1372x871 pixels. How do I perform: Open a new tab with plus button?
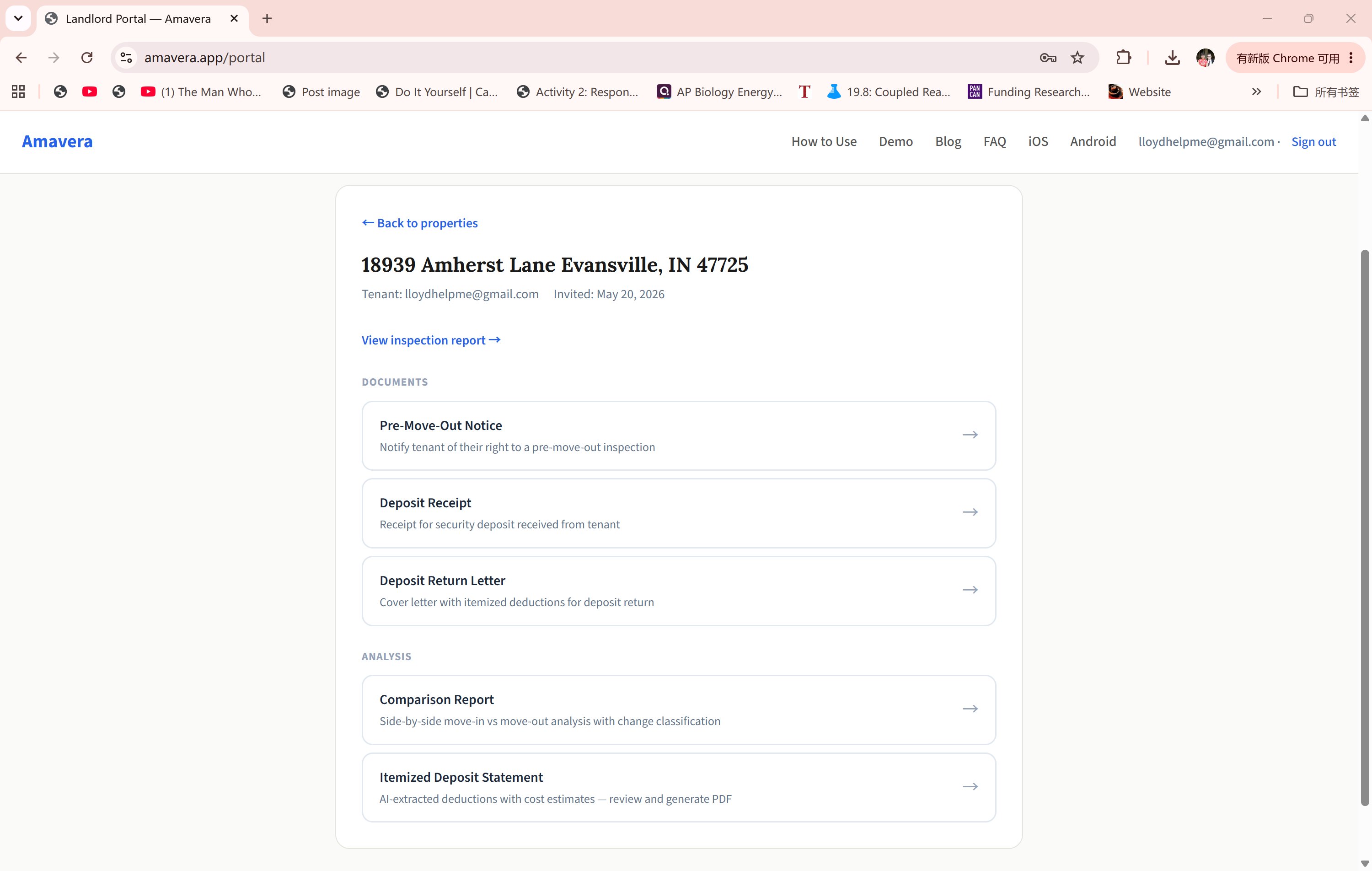tap(267, 18)
